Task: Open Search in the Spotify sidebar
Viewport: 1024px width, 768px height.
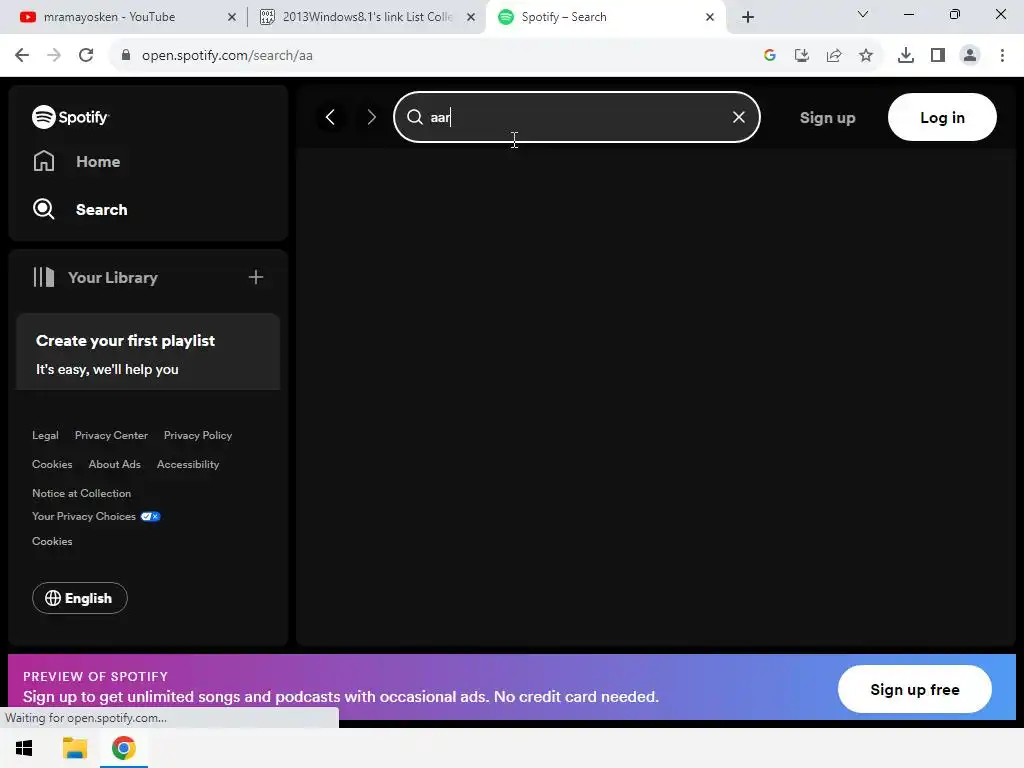Action: click(x=80, y=209)
